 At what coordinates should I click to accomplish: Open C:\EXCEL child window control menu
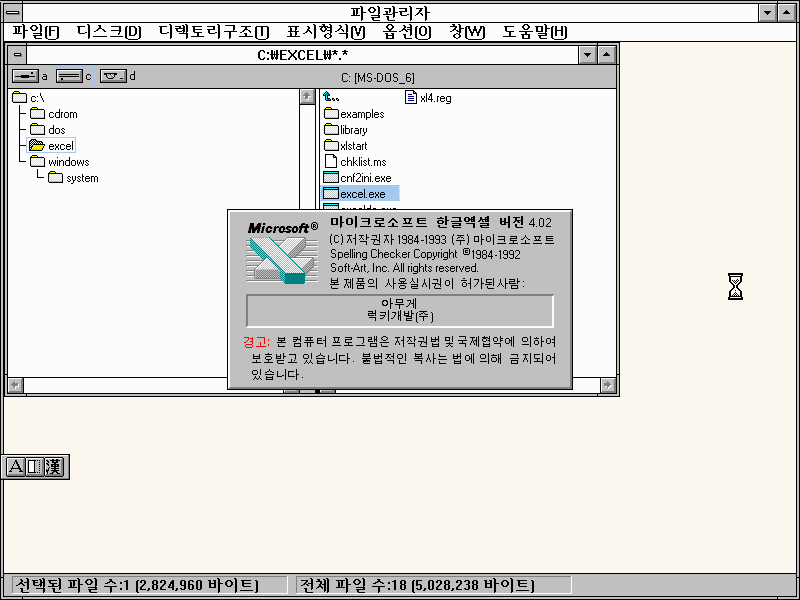pos(17,54)
